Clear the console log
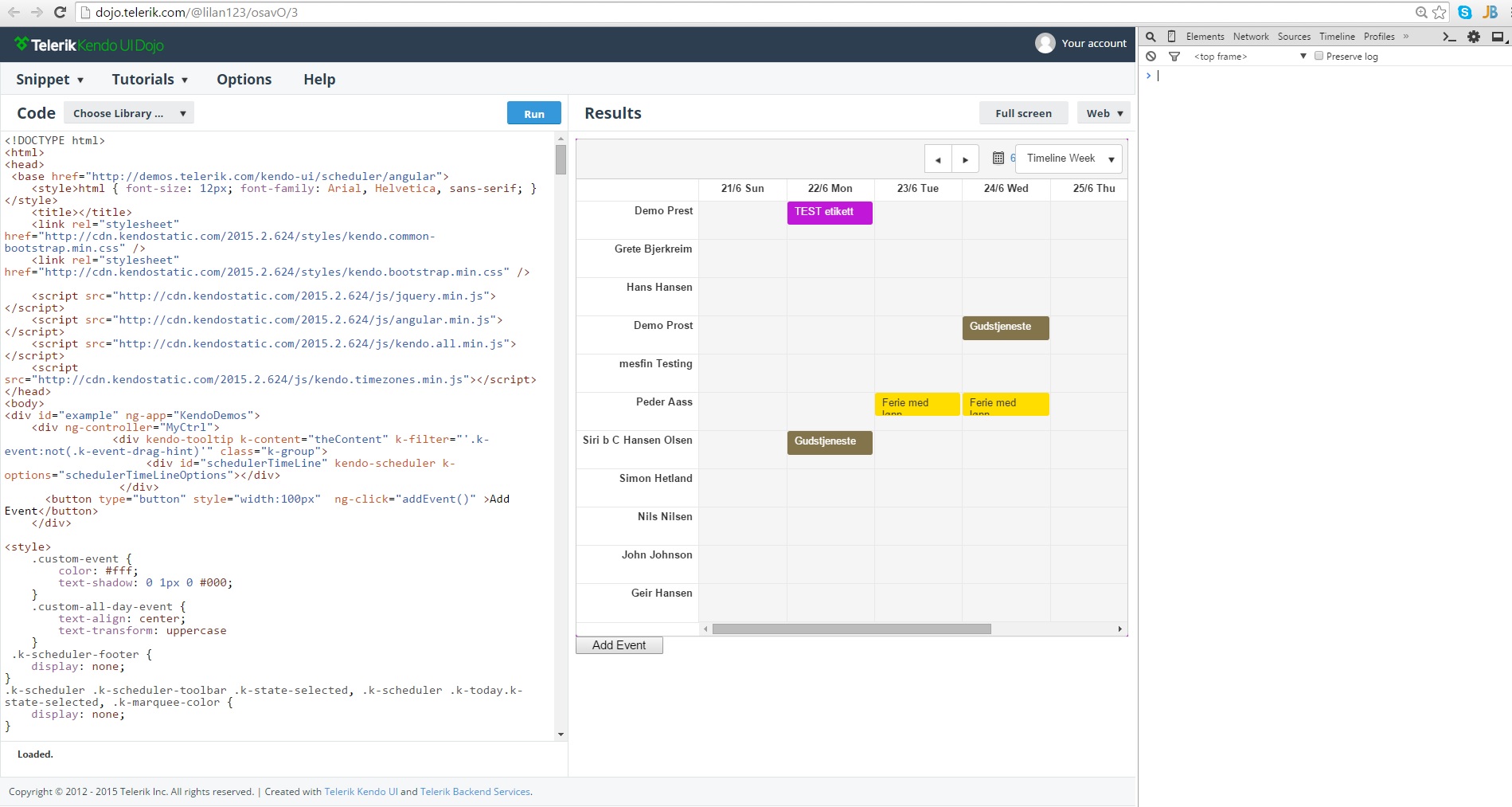Image resolution: width=1512 pixels, height=807 pixels. (x=1151, y=57)
